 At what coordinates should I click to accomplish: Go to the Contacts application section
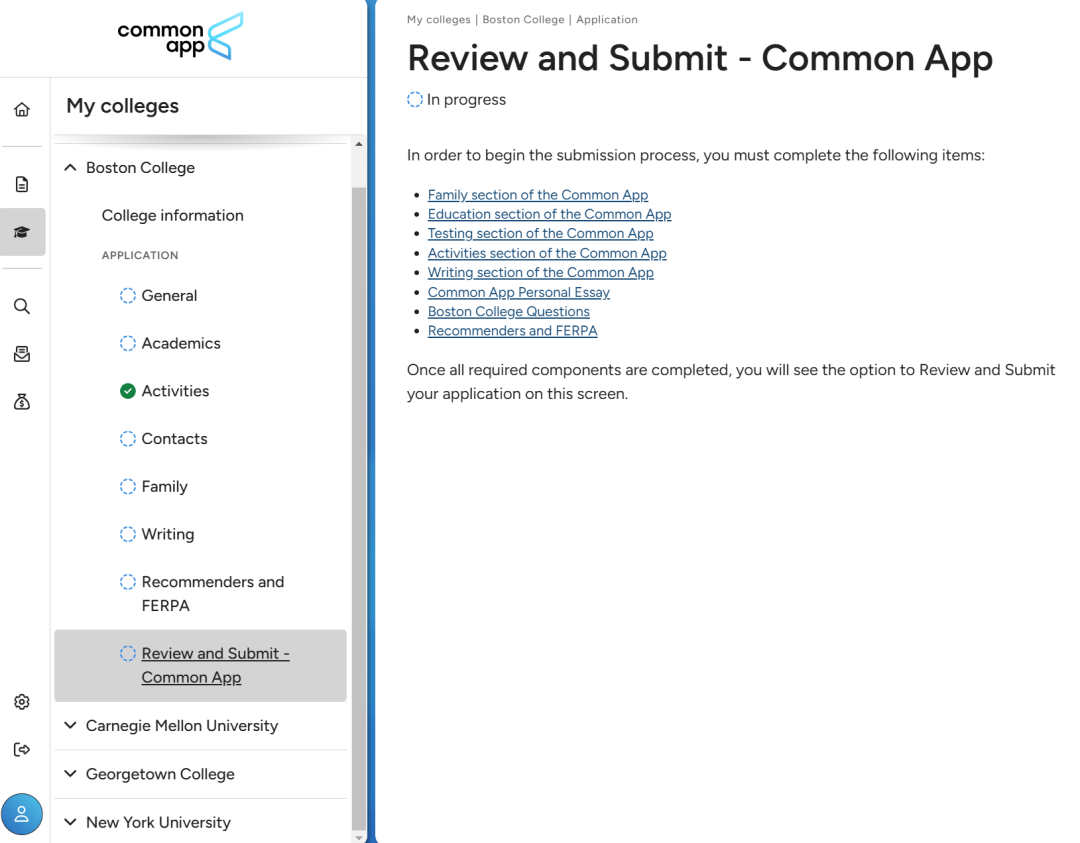[174, 439]
